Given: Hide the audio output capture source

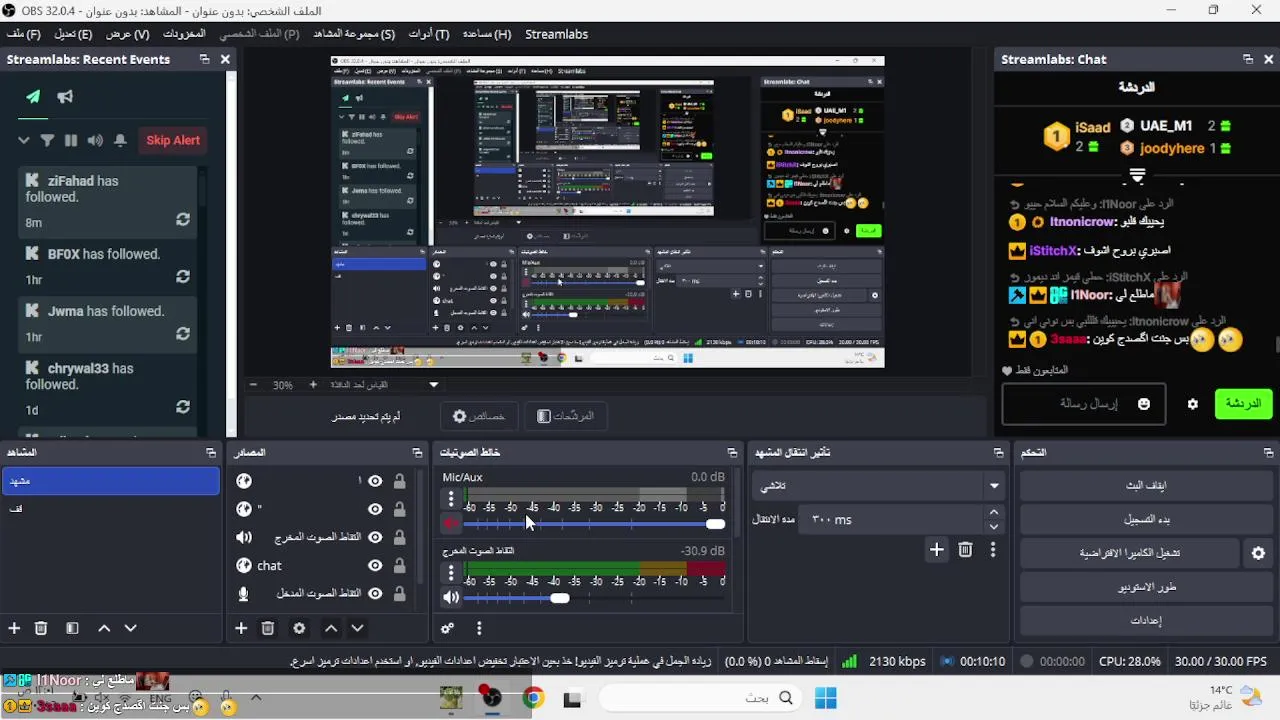Looking at the screenshot, I should pyautogui.click(x=375, y=537).
